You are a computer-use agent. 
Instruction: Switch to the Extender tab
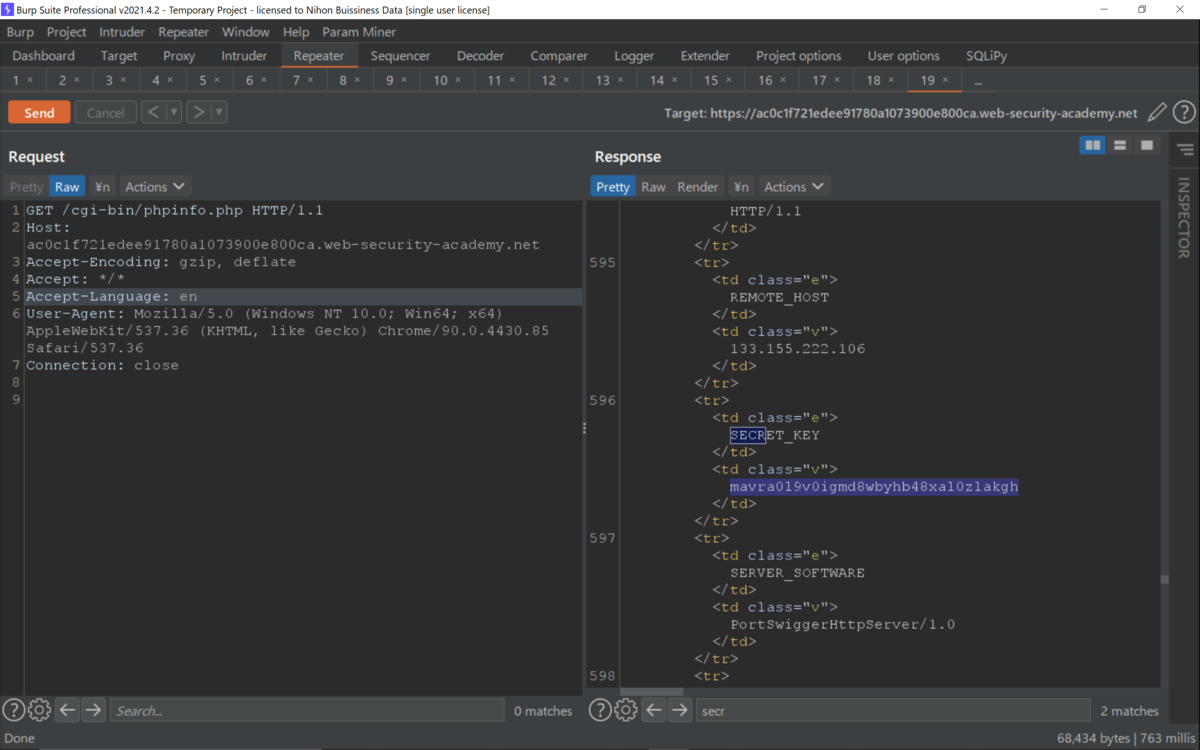click(x=705, y=56)
